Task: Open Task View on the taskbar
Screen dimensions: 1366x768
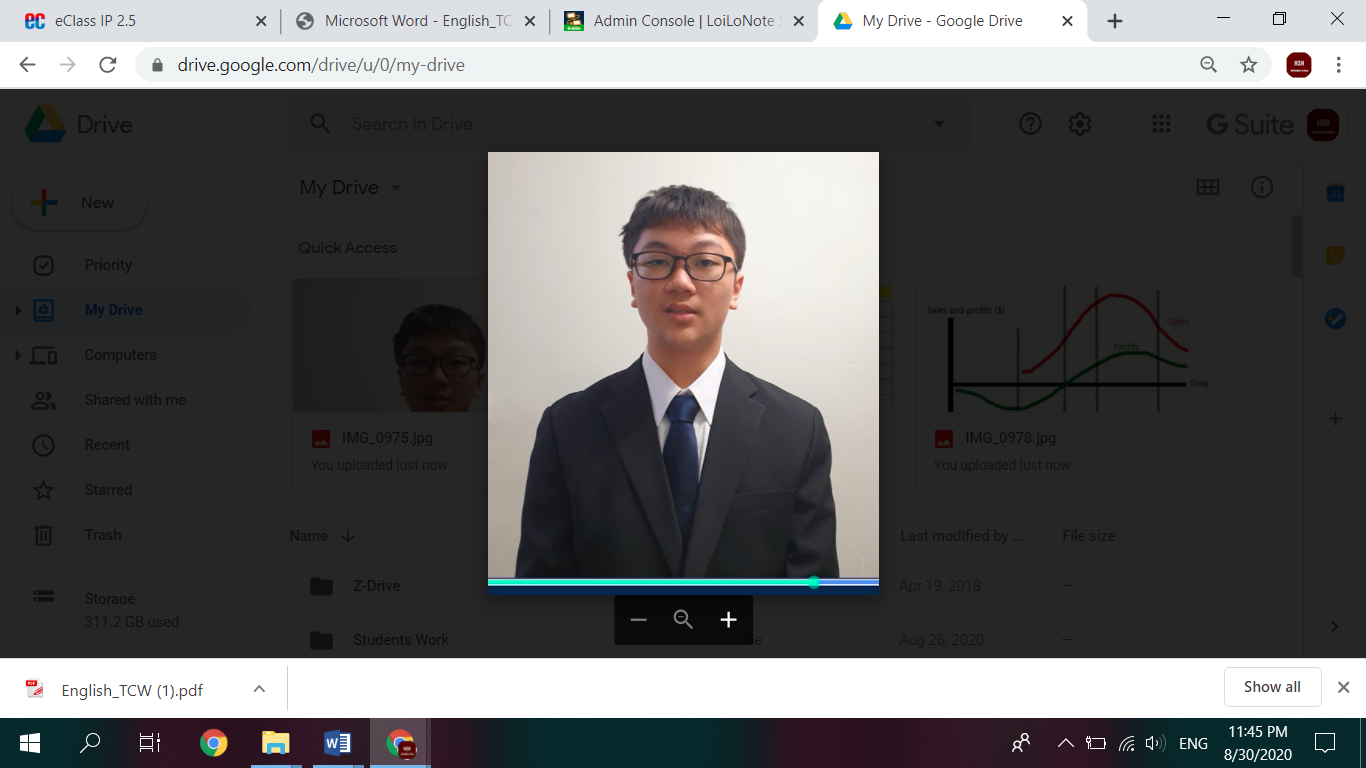Action: pos(150,743)
